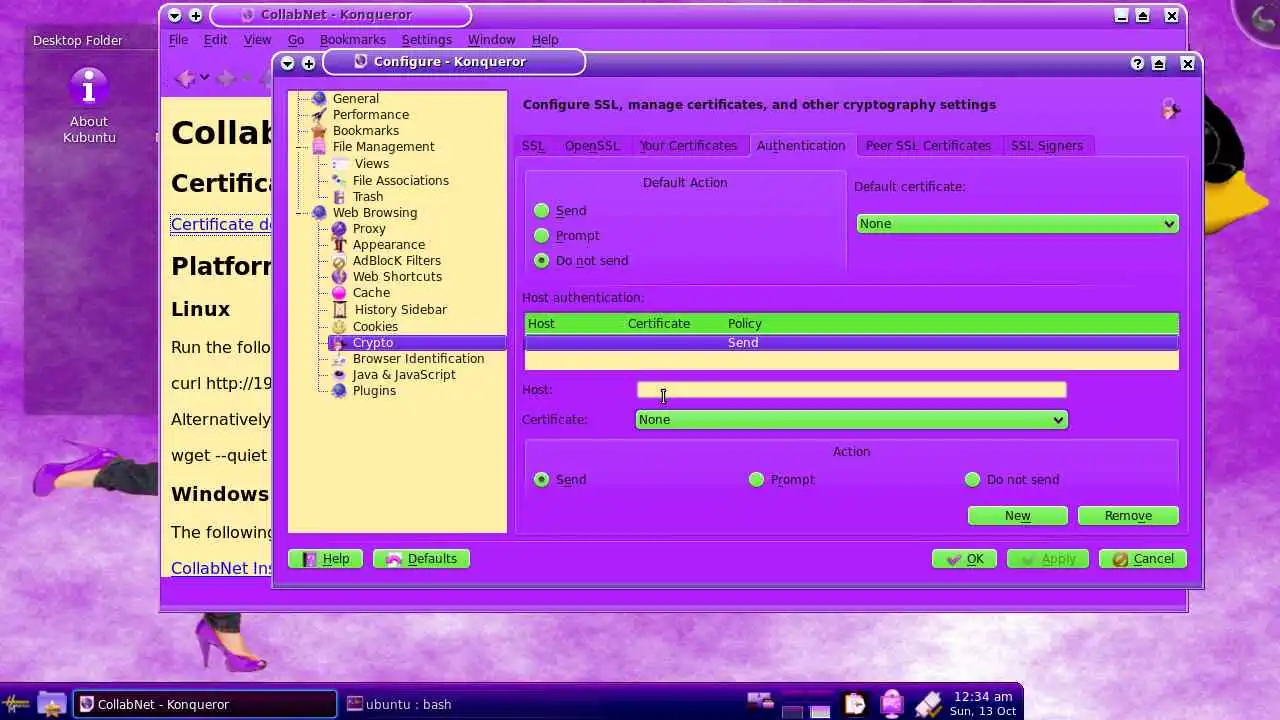1280x720 pixels.
Task: Open the Your Certificates tab
Action: (688, 145)
